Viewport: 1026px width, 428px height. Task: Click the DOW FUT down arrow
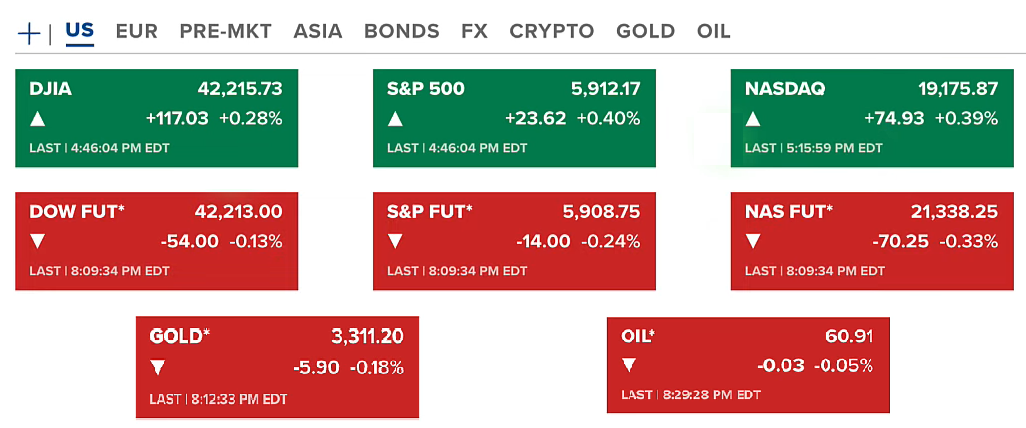(38, 241)
